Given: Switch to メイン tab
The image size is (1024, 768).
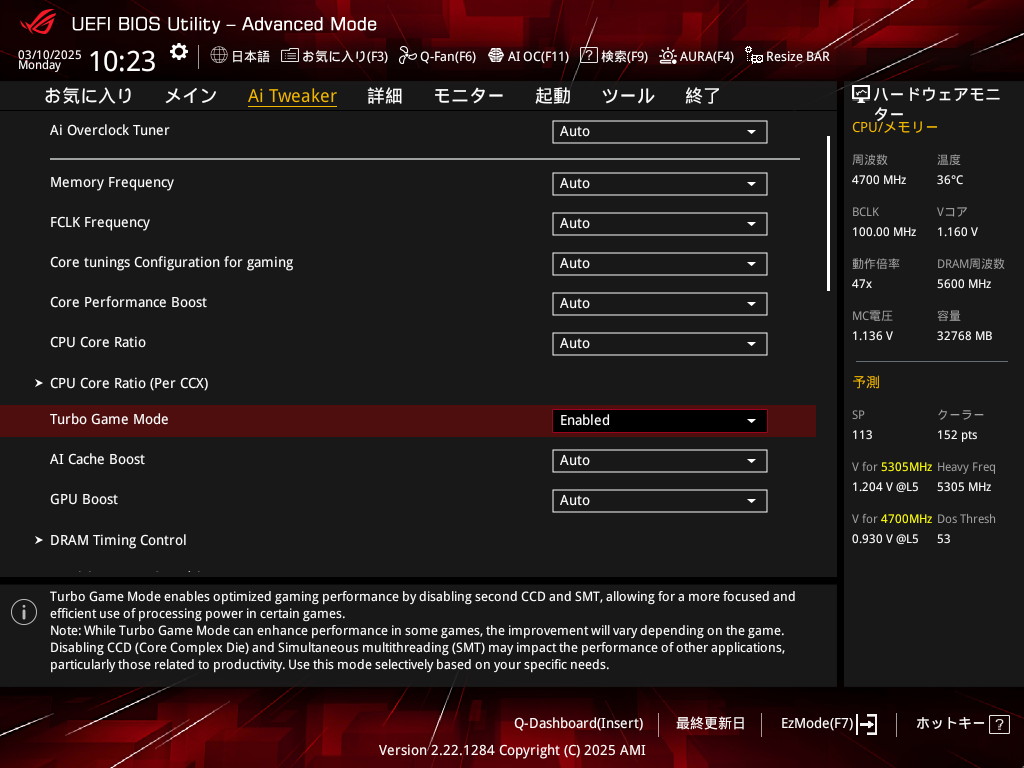Looking at the screenshot, I should pyautogui.click(x=191, y=96).
